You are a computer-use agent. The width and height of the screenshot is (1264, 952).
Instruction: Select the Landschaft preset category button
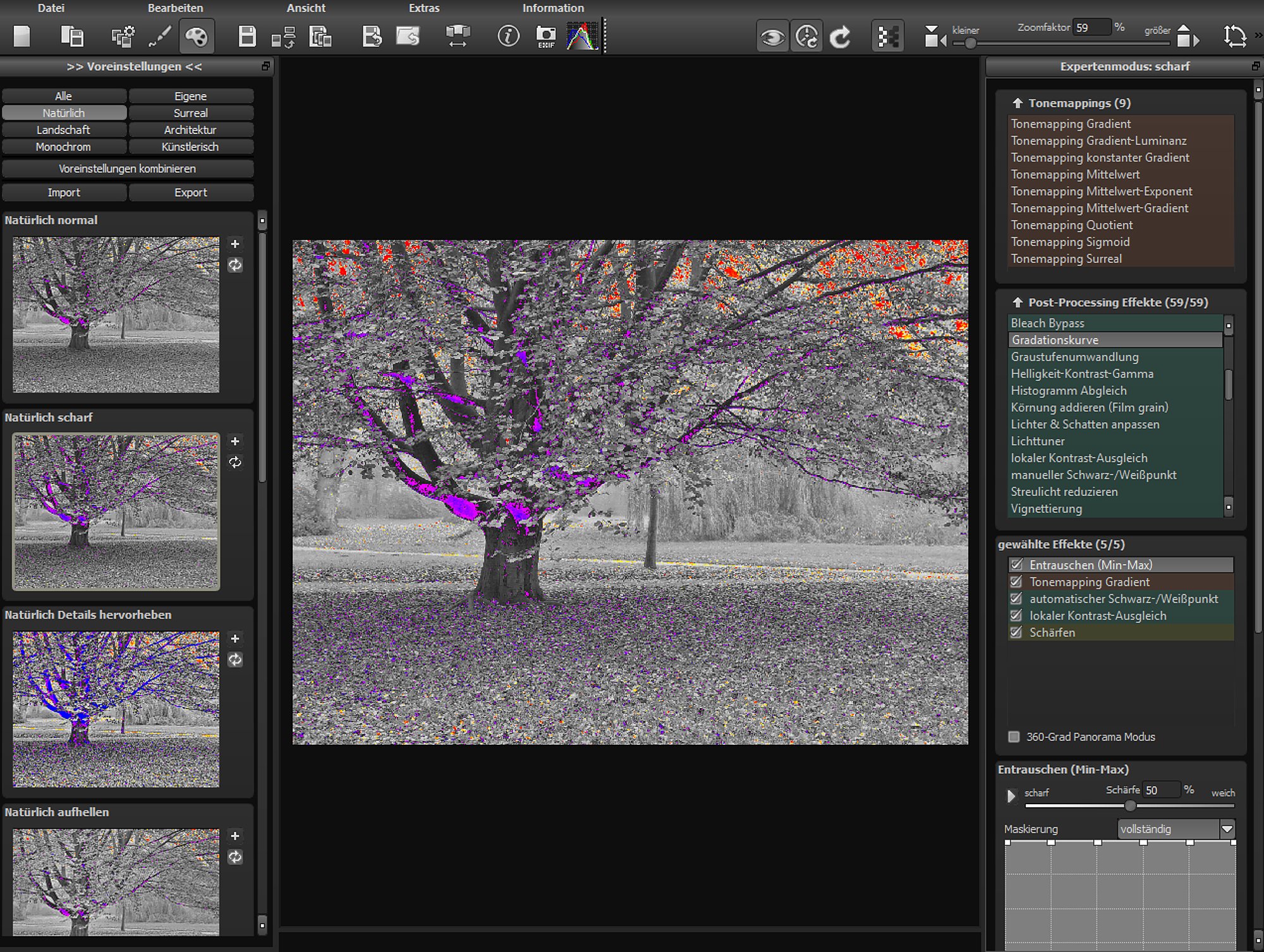(x=64, y=130)
